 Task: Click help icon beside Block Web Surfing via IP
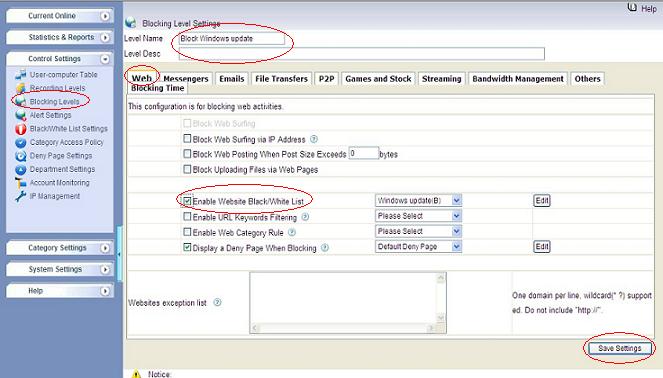pos(314,139)
